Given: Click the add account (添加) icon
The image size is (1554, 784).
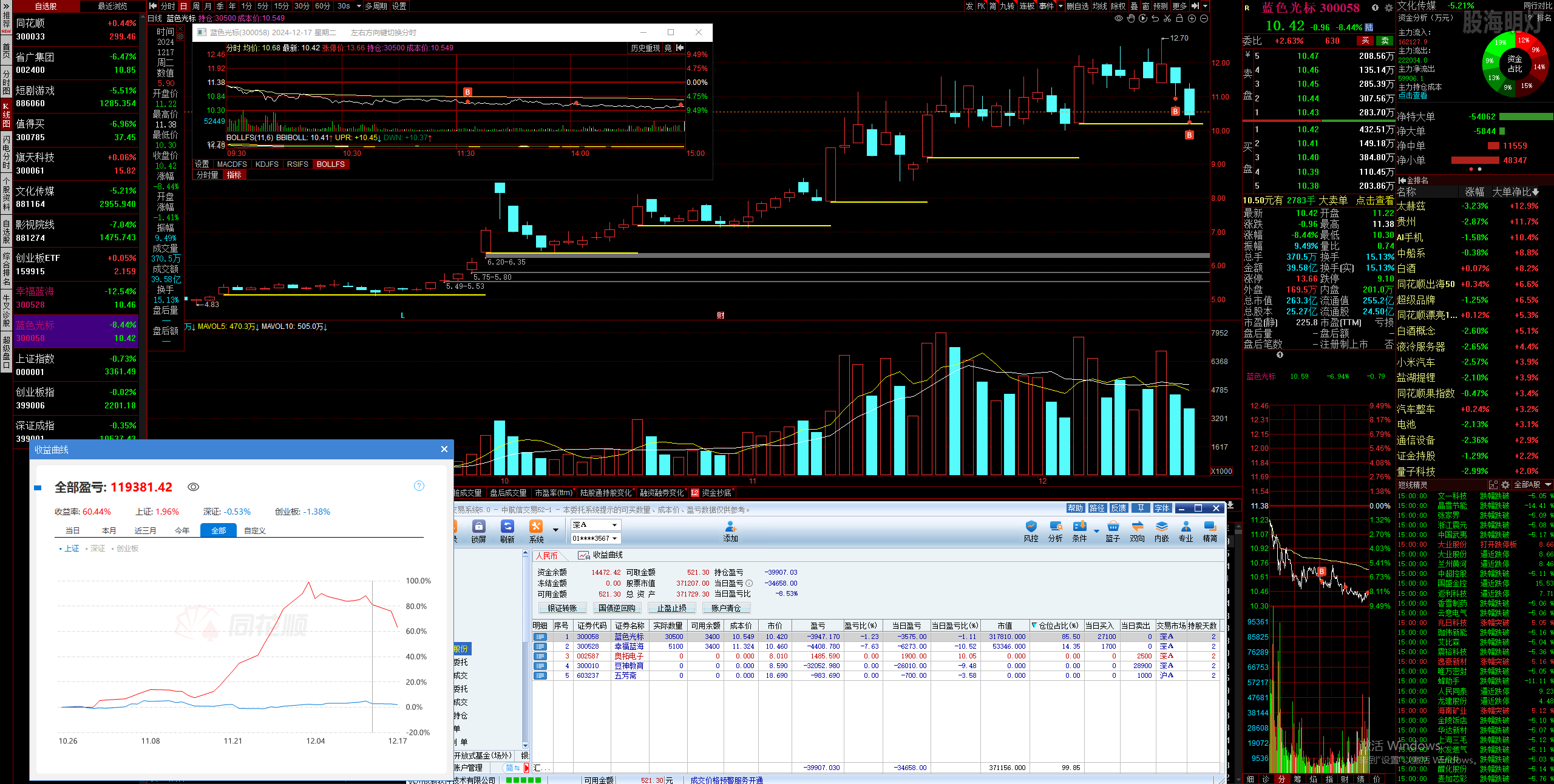Looking at the screenshot, I should (730, 530).
